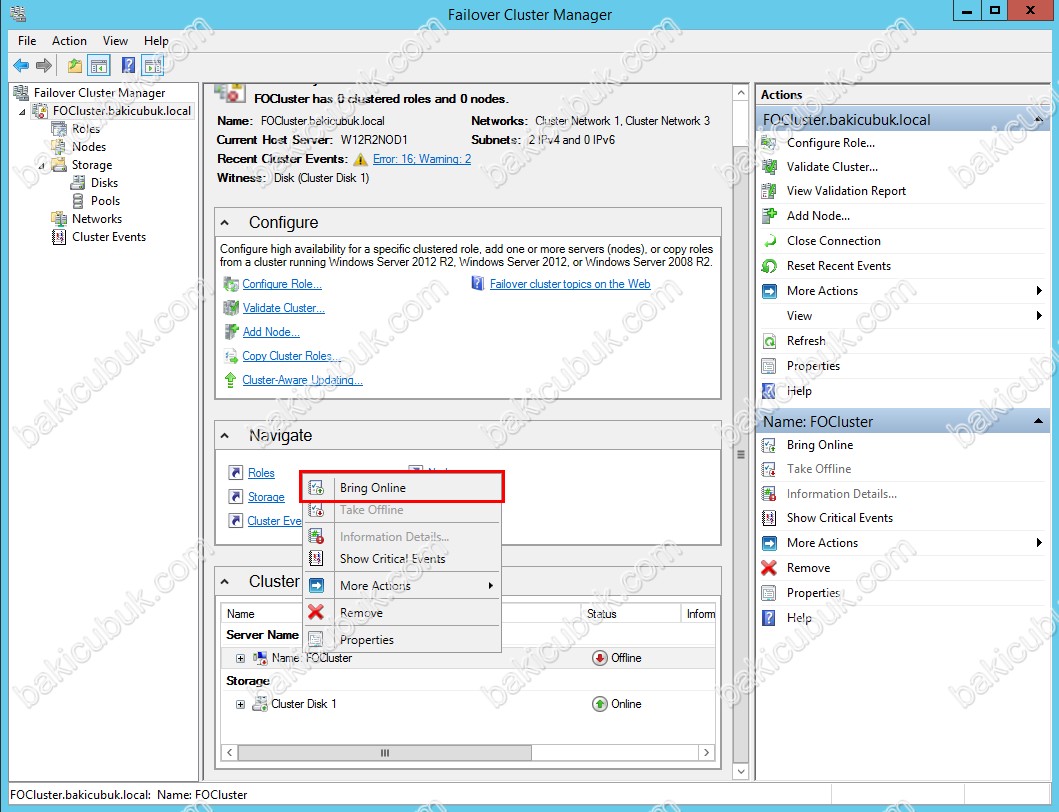
Task: Click the Back arrow in the toolbar
Action: pyautogui.click(x=21, y=66)
